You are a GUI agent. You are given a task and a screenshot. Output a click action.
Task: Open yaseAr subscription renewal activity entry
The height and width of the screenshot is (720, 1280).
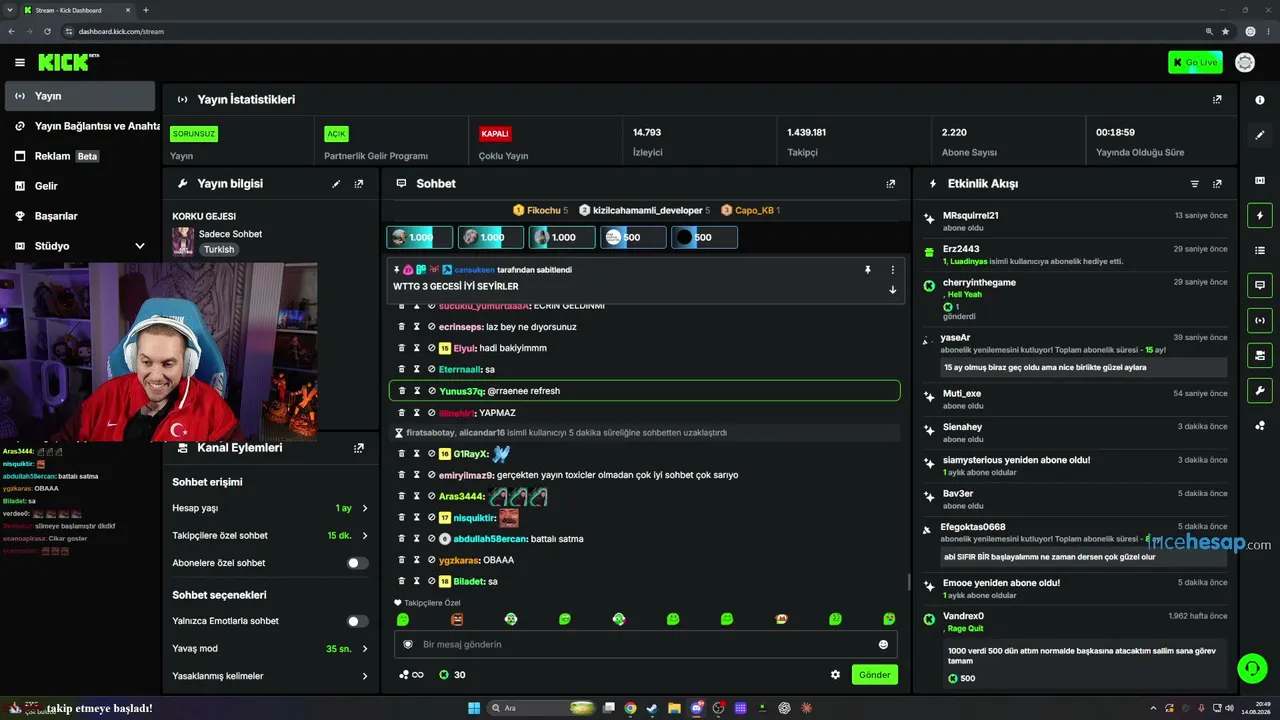(x=1076, y=354)
